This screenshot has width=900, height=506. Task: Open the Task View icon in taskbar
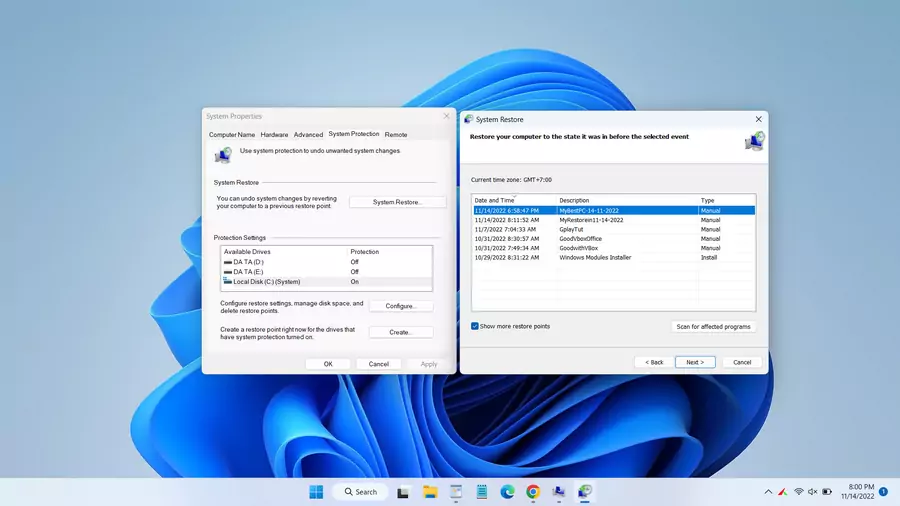click(x=403, y=492)
